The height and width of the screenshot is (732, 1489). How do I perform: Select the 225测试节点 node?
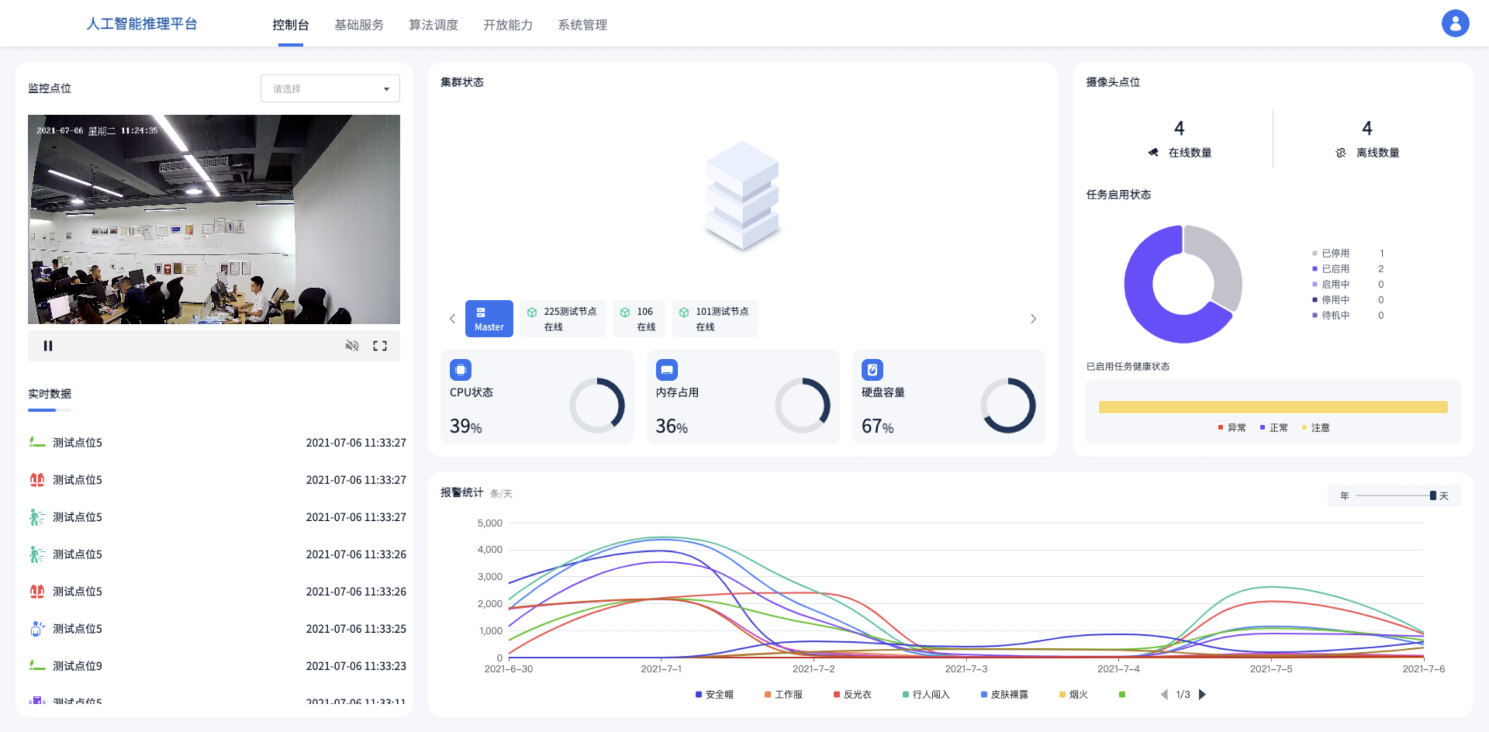click(562, 319)
